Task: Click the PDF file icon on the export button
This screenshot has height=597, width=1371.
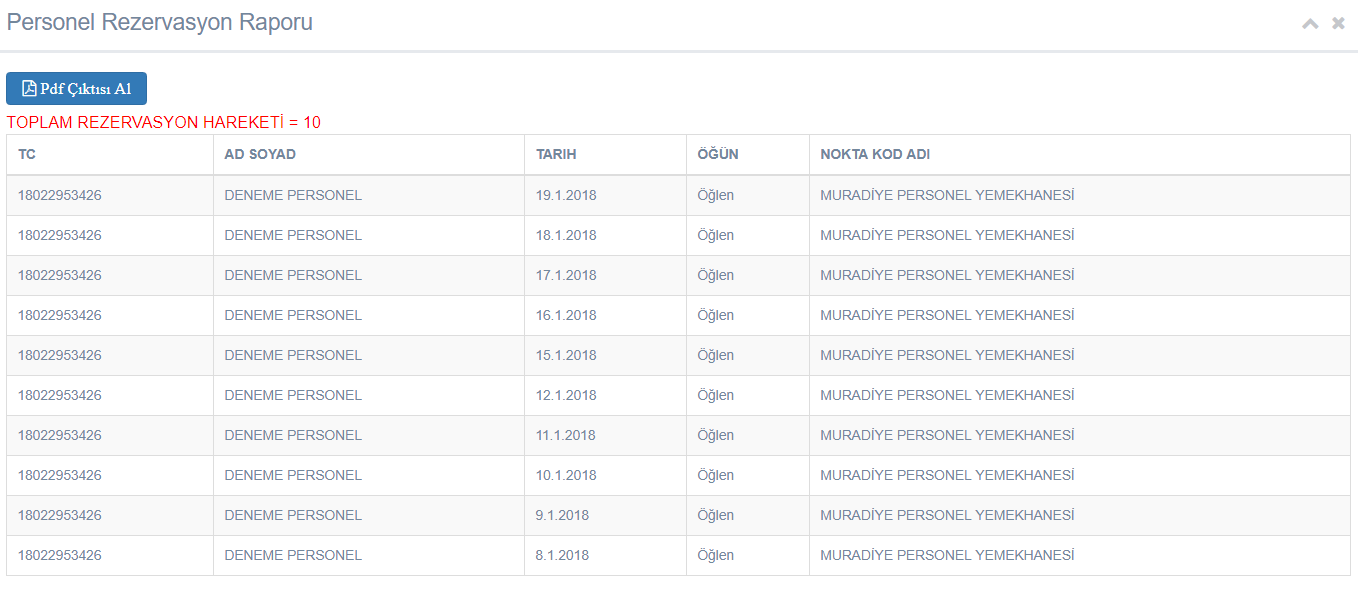Action: pos(29,88)
